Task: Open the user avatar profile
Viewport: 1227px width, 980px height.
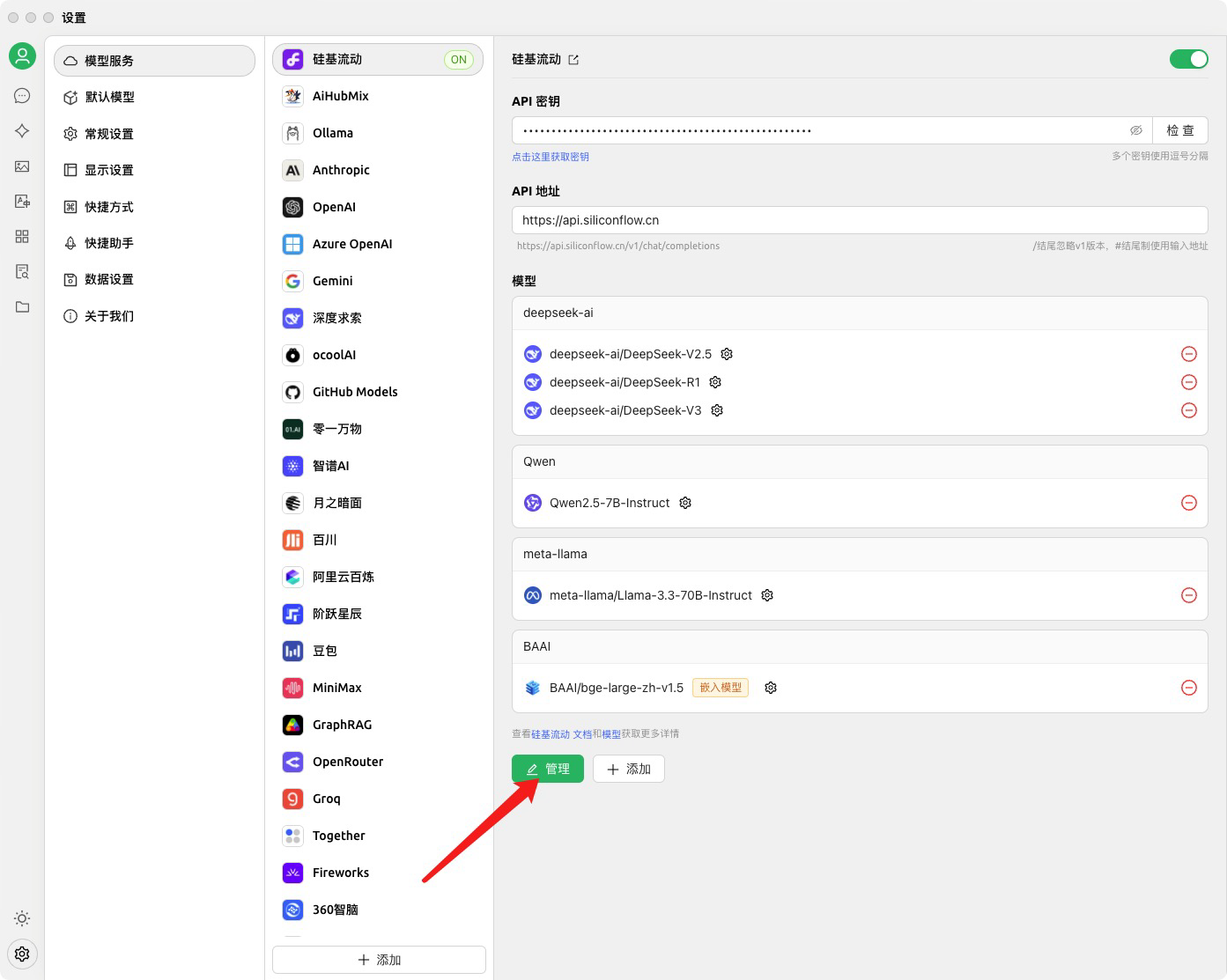Action: (22, 56)
